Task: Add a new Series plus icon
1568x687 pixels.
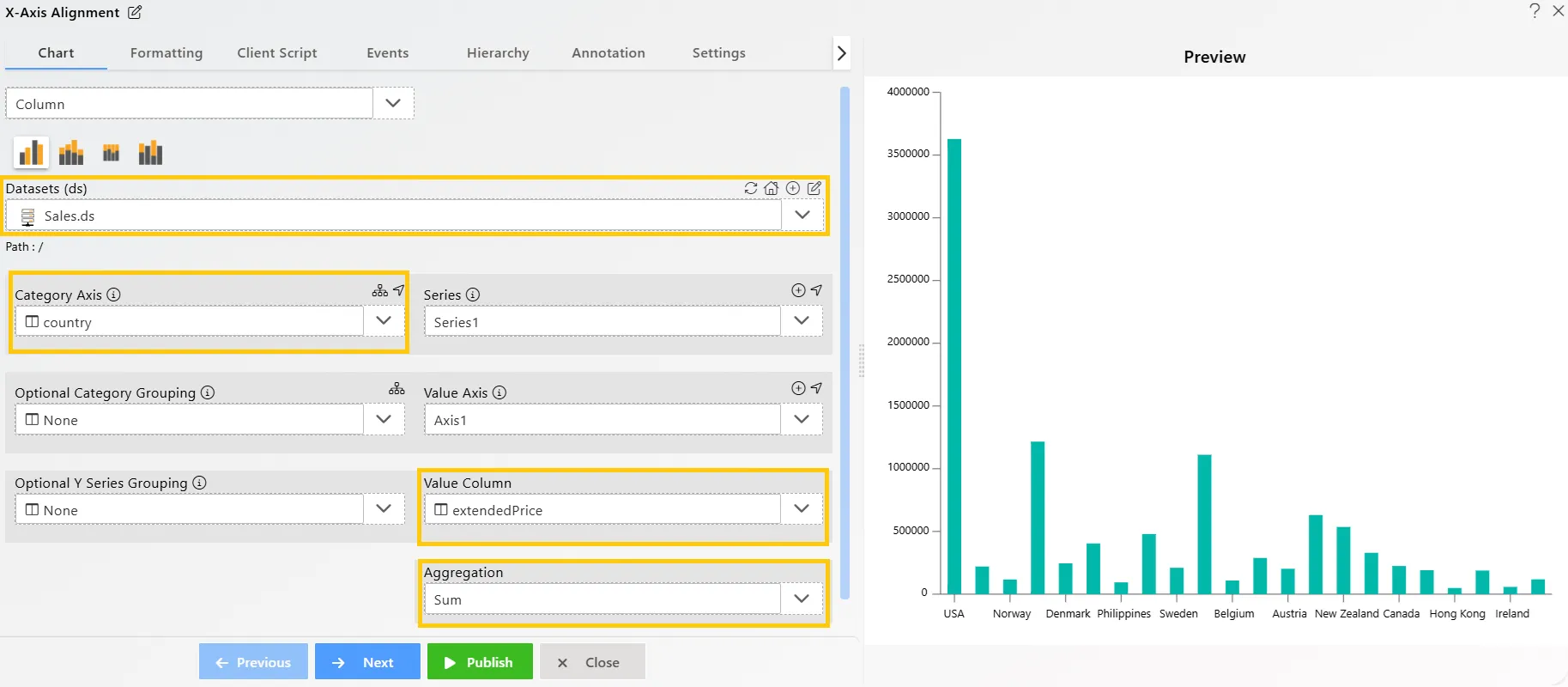Action: pos(798,290)
